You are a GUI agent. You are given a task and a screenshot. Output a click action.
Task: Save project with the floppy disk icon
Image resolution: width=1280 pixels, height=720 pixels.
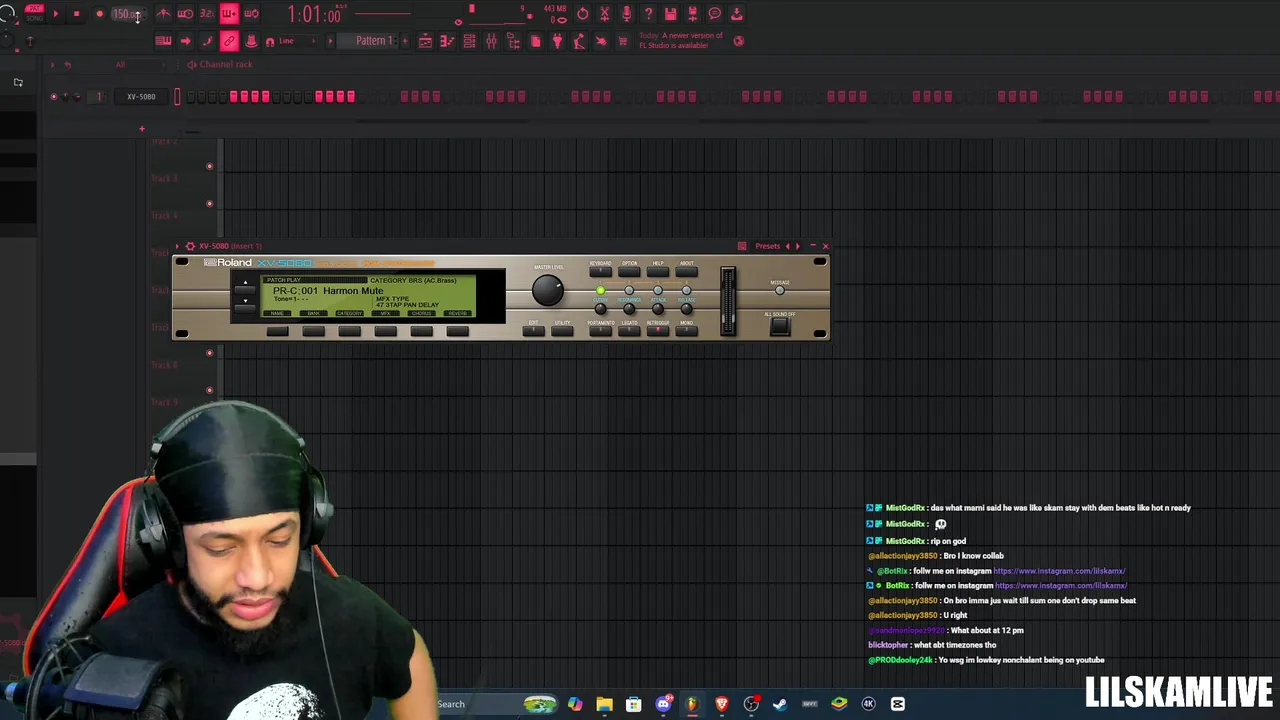pos(670,14)
